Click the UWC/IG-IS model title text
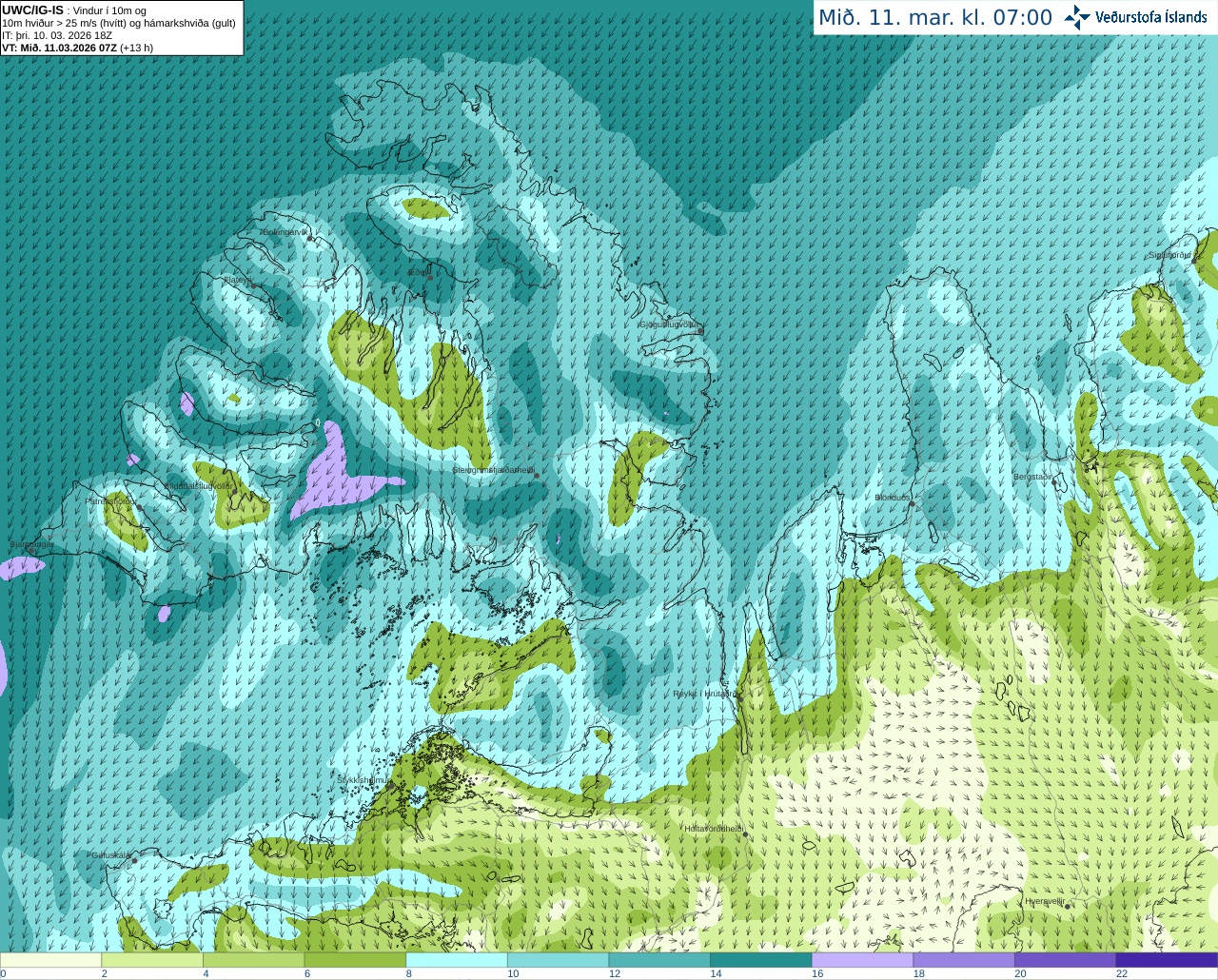 coord(32,10)
